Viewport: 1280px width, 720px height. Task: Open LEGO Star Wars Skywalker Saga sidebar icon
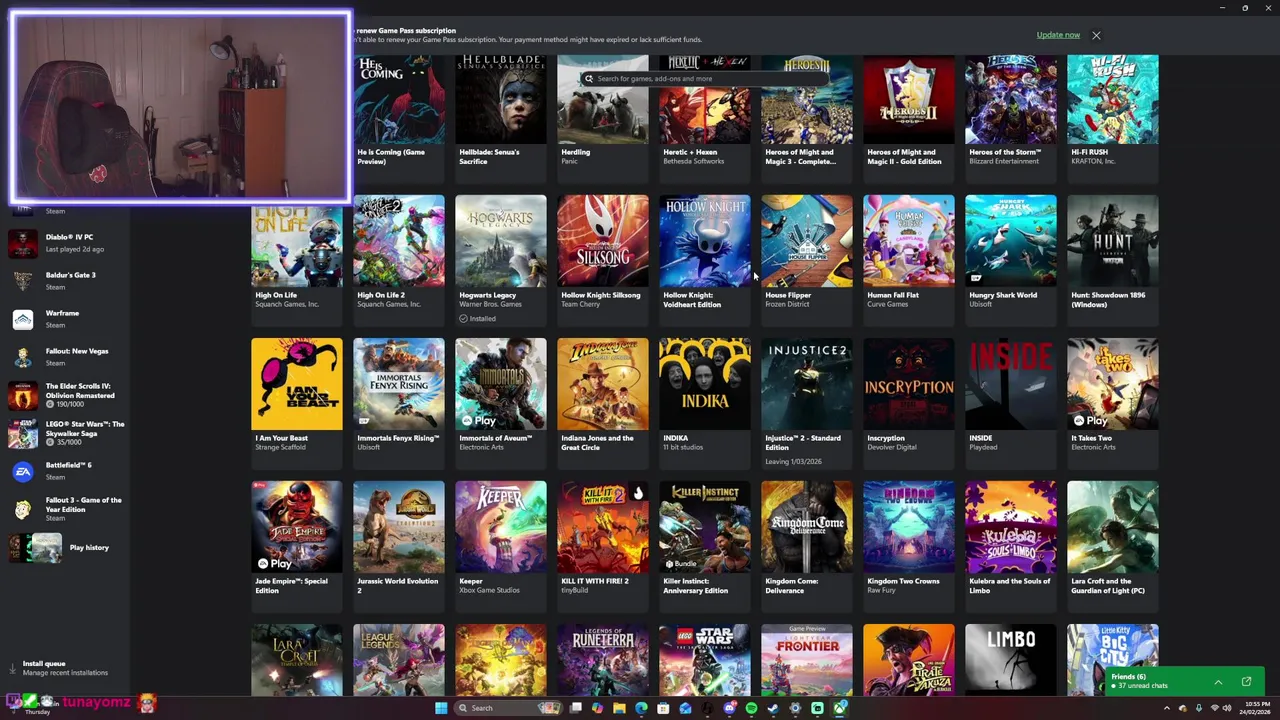click(x=23, y=433)
